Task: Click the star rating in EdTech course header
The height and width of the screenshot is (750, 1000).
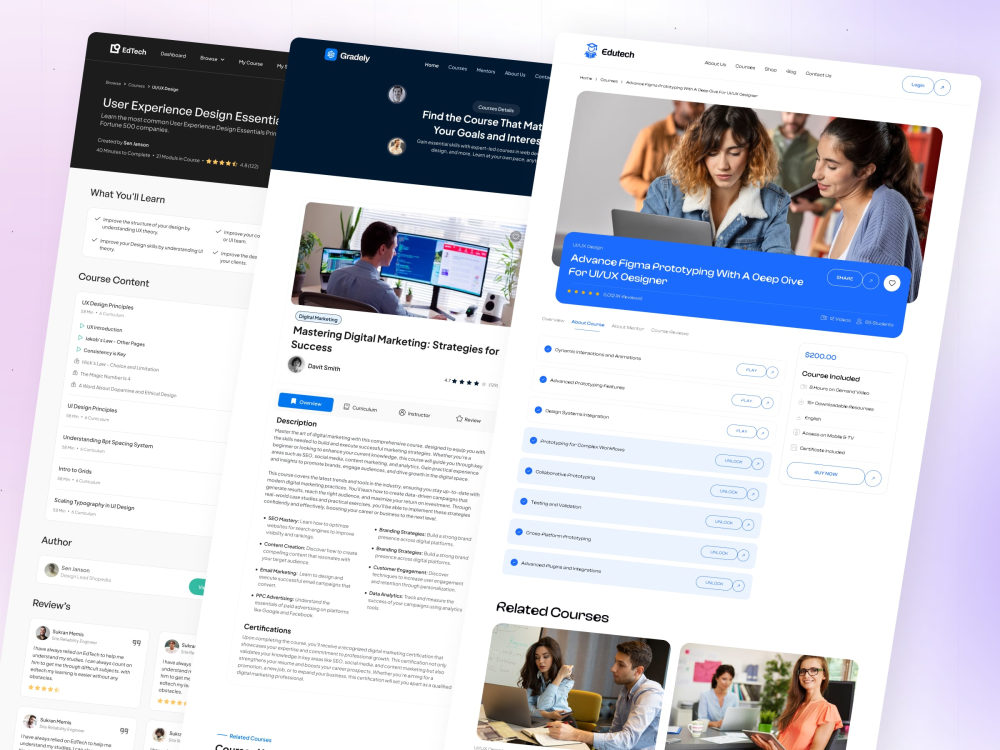Action: [x=222, y=163]
